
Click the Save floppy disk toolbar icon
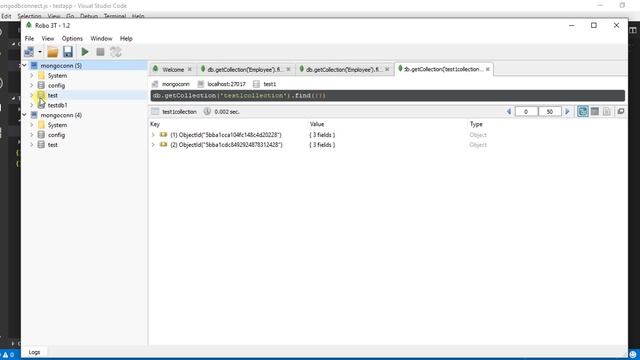[68, 52]
